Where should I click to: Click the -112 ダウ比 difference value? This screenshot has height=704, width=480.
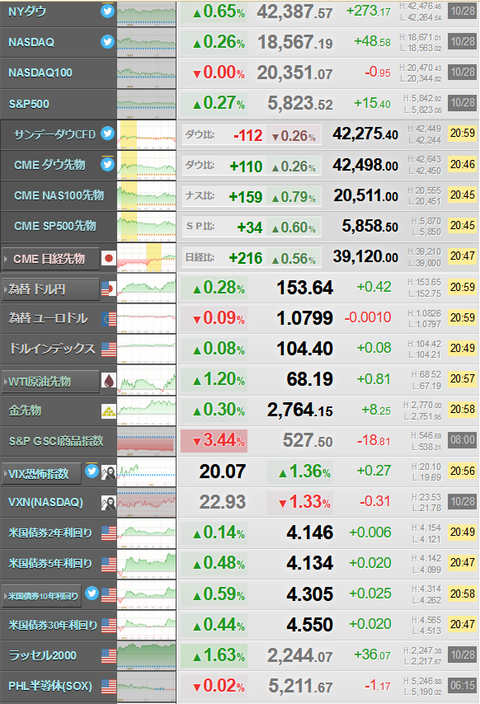[x=248, y=136]
